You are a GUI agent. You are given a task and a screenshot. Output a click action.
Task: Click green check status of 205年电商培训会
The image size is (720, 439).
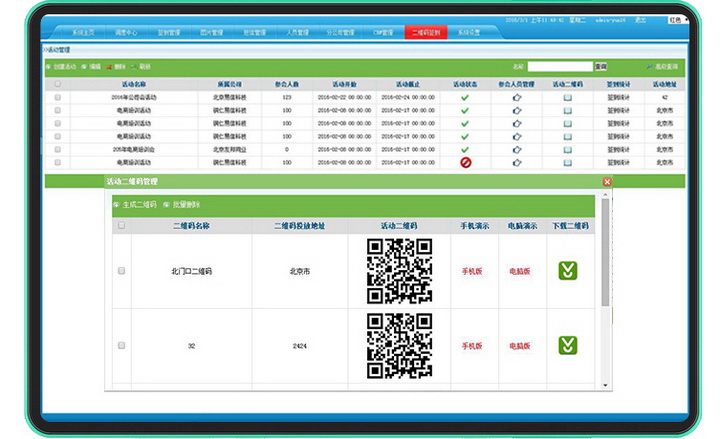[465, 150]
